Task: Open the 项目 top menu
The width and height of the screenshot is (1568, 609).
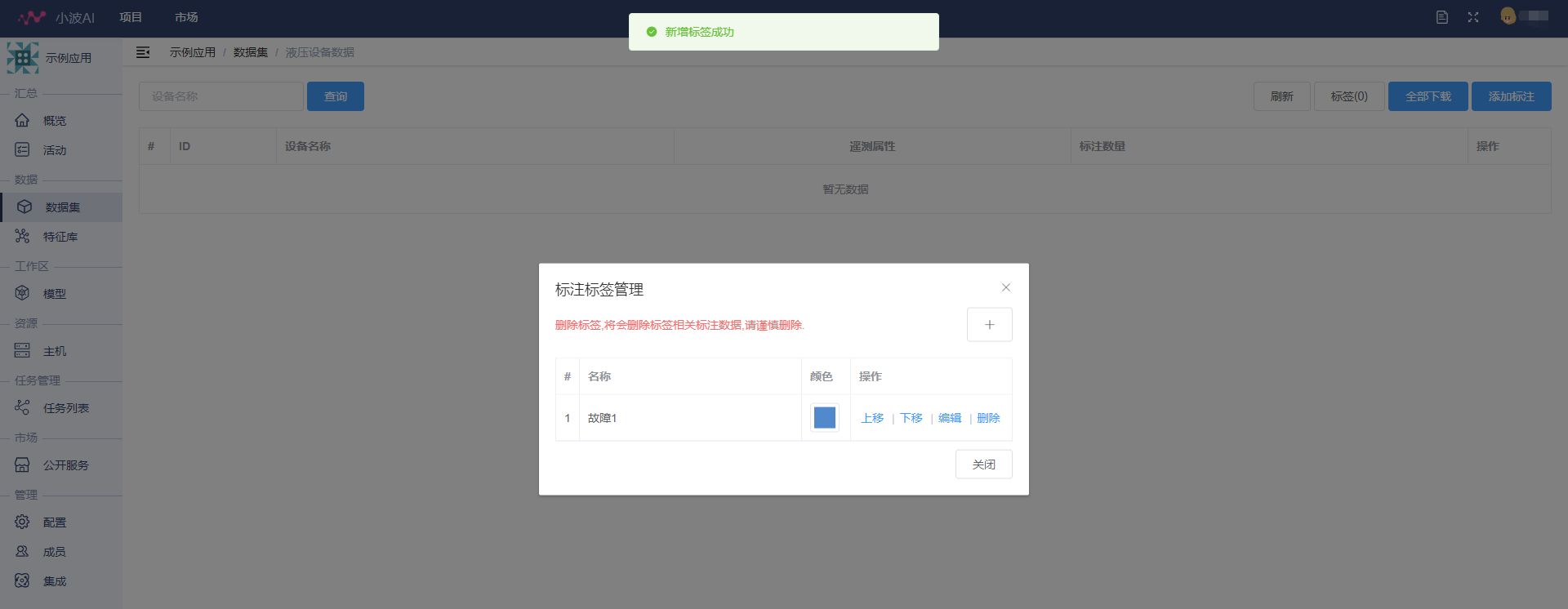Action: pos(131,17)
